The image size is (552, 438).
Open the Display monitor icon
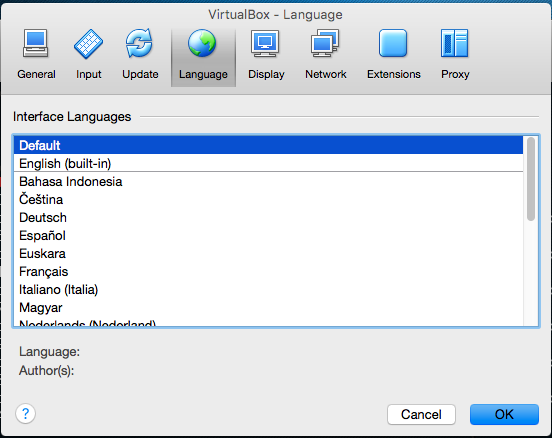tap(265, 43)
